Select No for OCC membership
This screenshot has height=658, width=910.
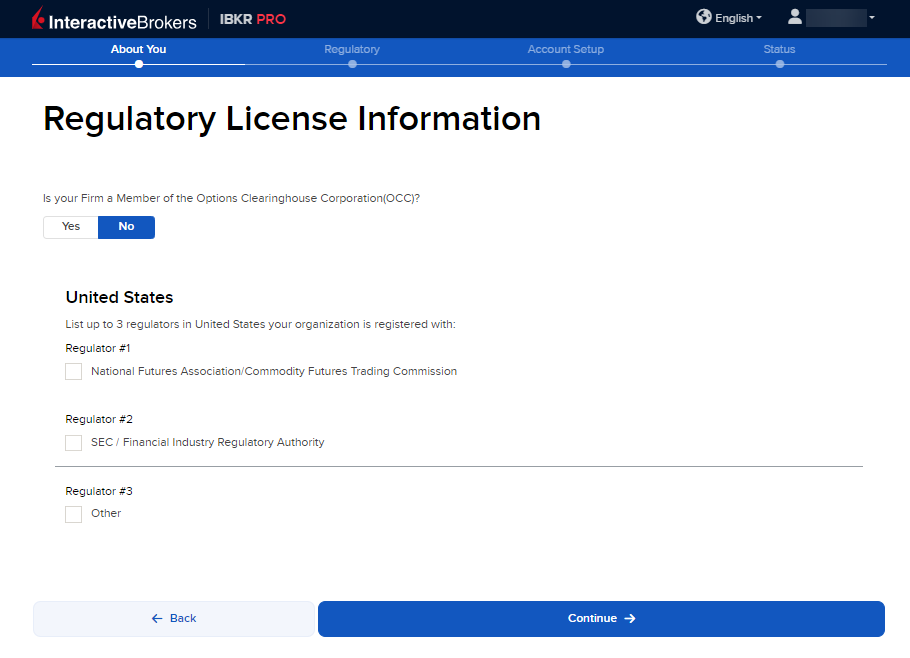[126, 227]
